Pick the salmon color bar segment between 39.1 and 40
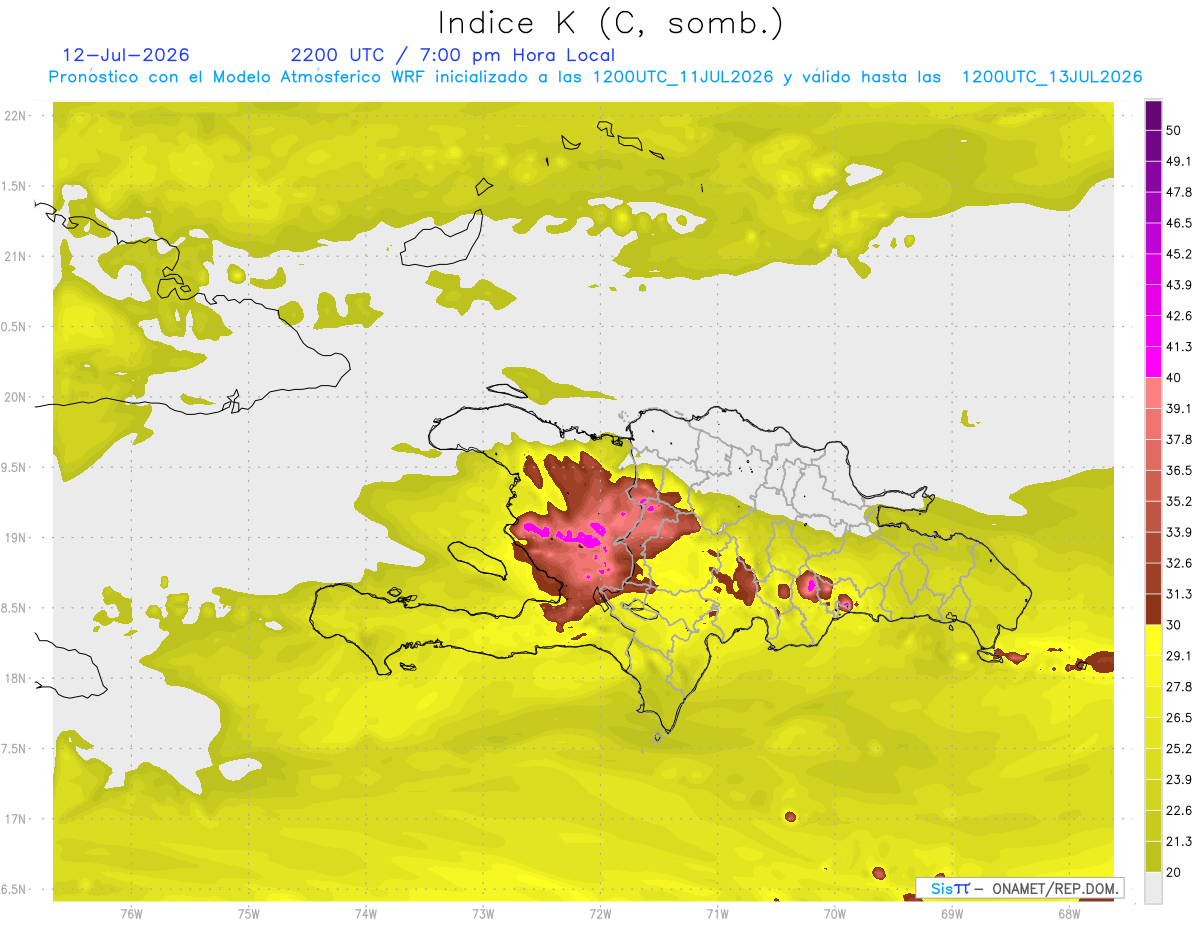 (1153, 393)
